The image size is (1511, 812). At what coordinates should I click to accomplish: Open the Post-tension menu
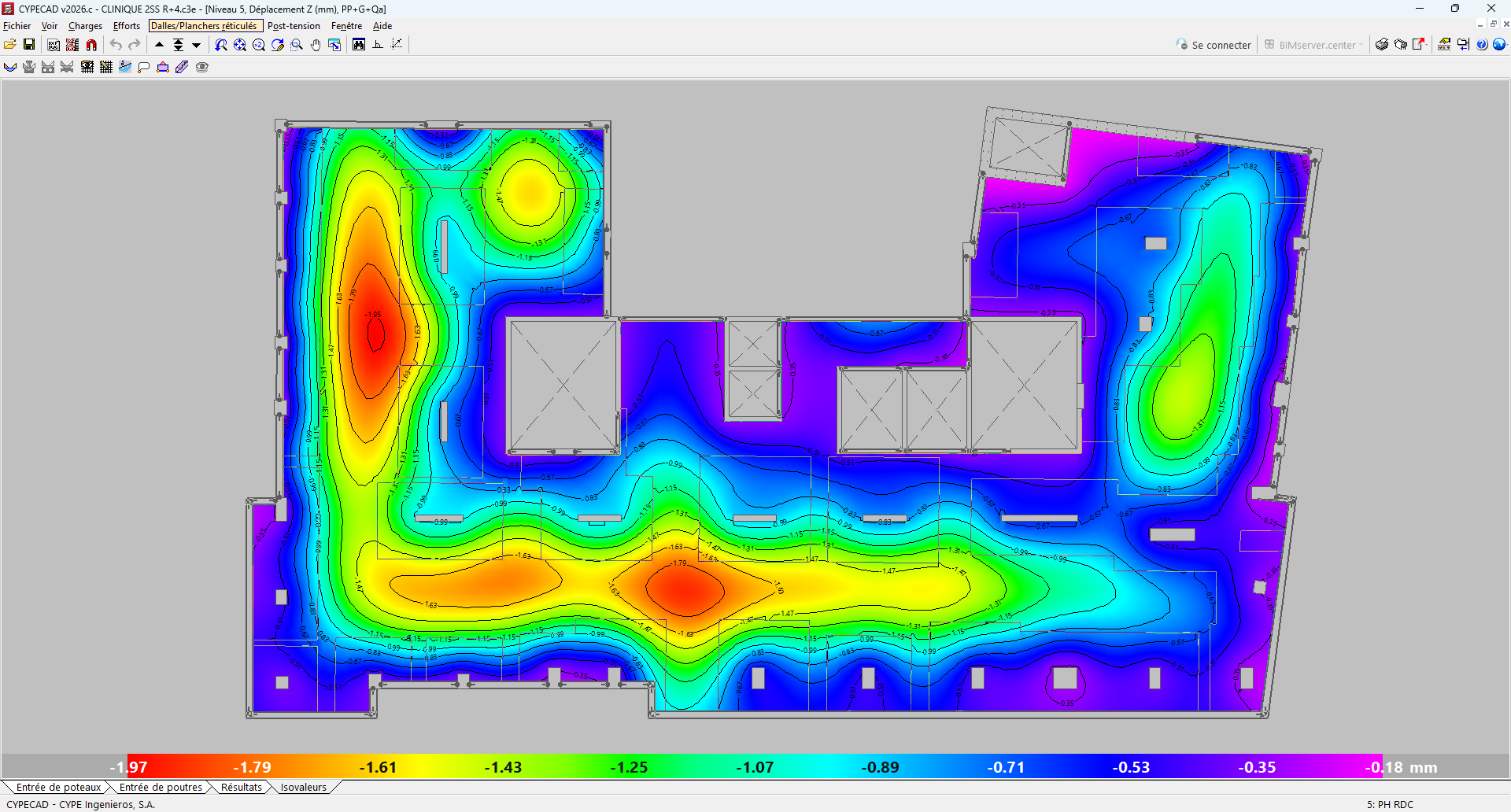(x=294, y=26)
